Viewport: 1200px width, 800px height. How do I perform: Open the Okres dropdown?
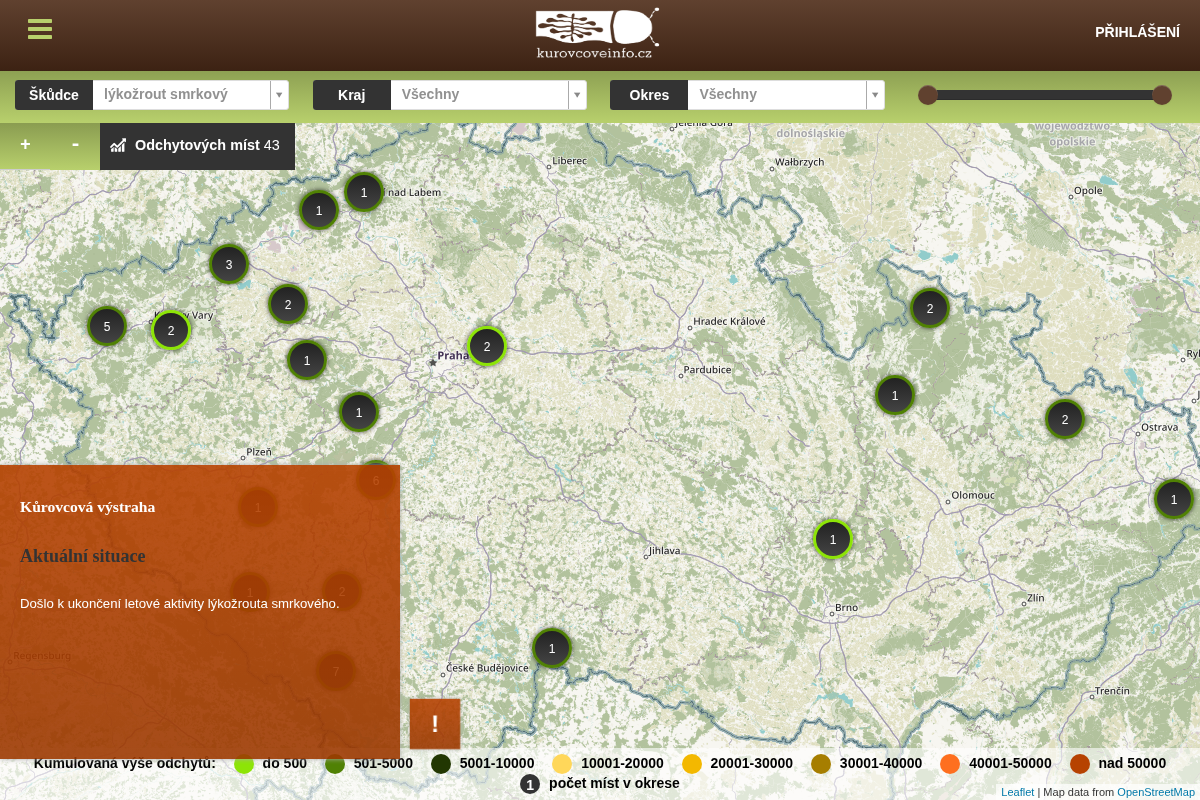[x=786, y=95]
